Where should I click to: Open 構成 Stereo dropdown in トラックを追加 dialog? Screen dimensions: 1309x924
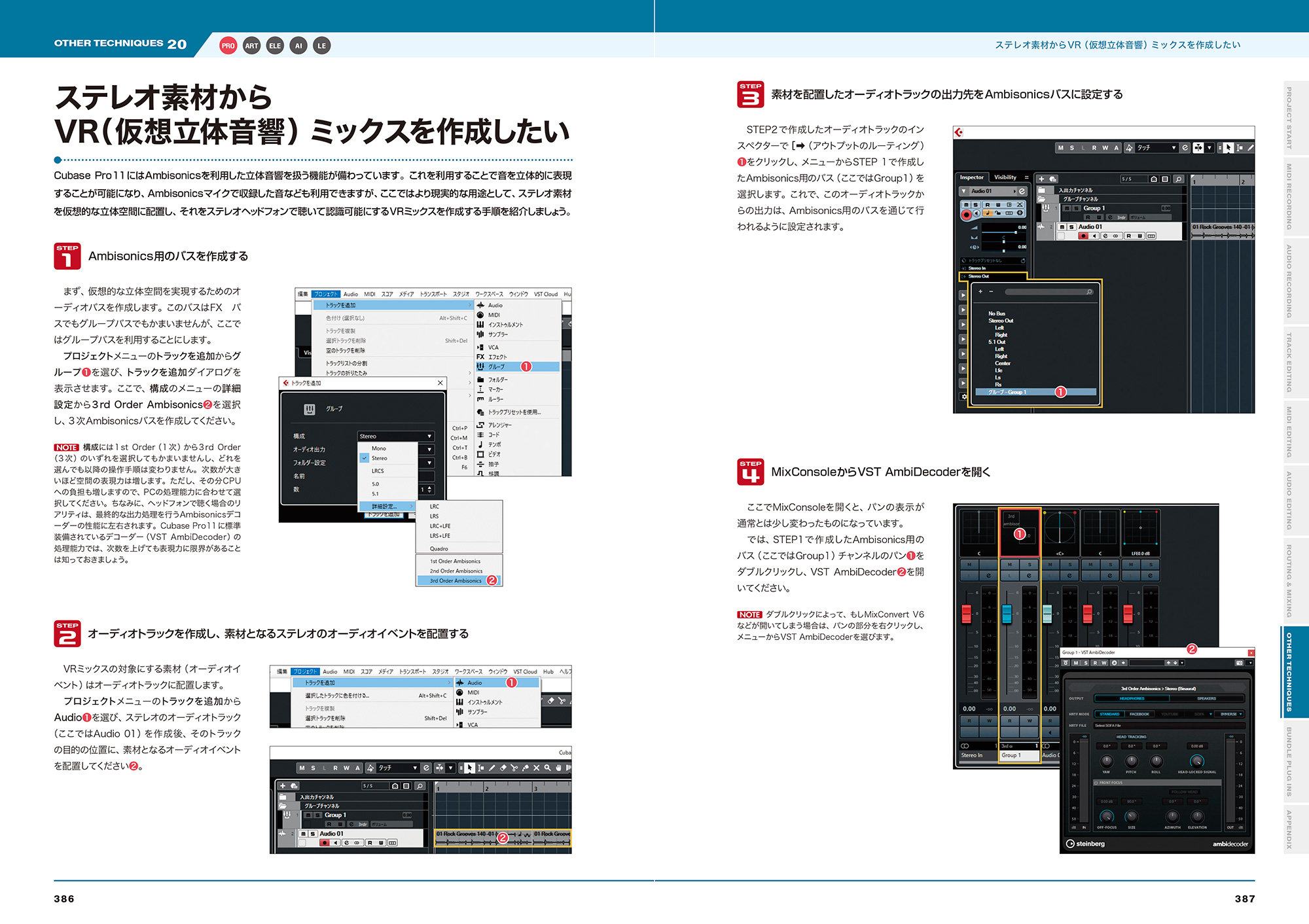(x=396, y=436)
